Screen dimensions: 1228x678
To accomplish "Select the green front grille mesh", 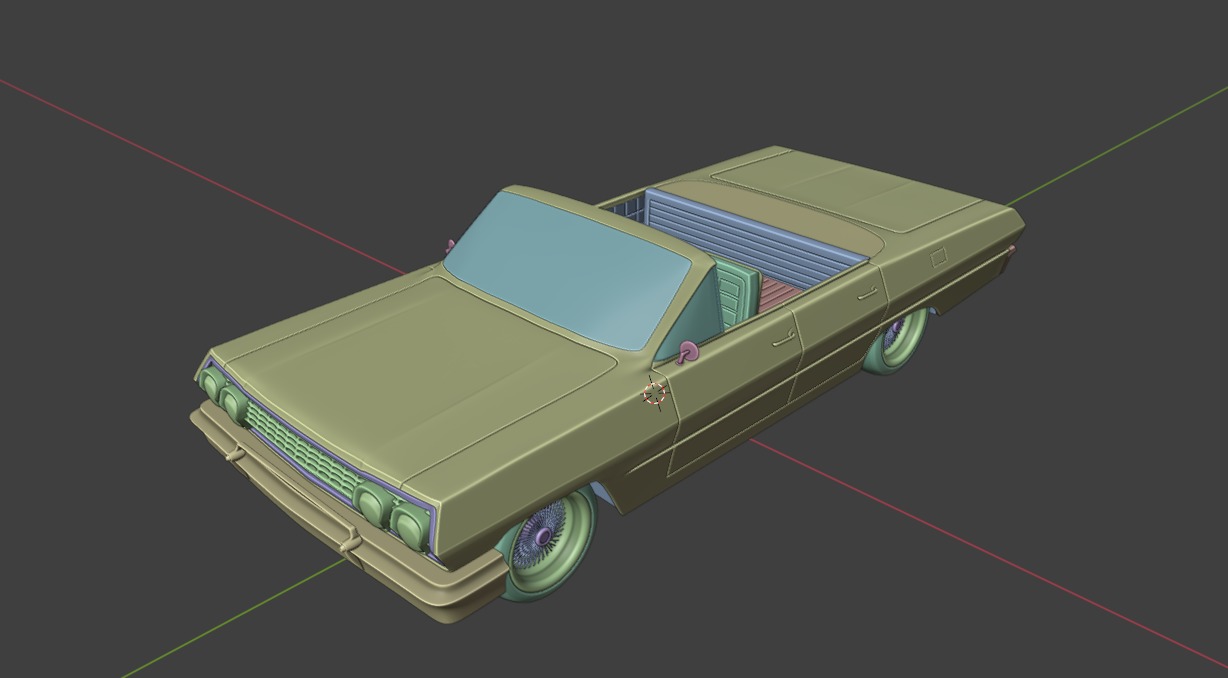I will click(300, 450).
